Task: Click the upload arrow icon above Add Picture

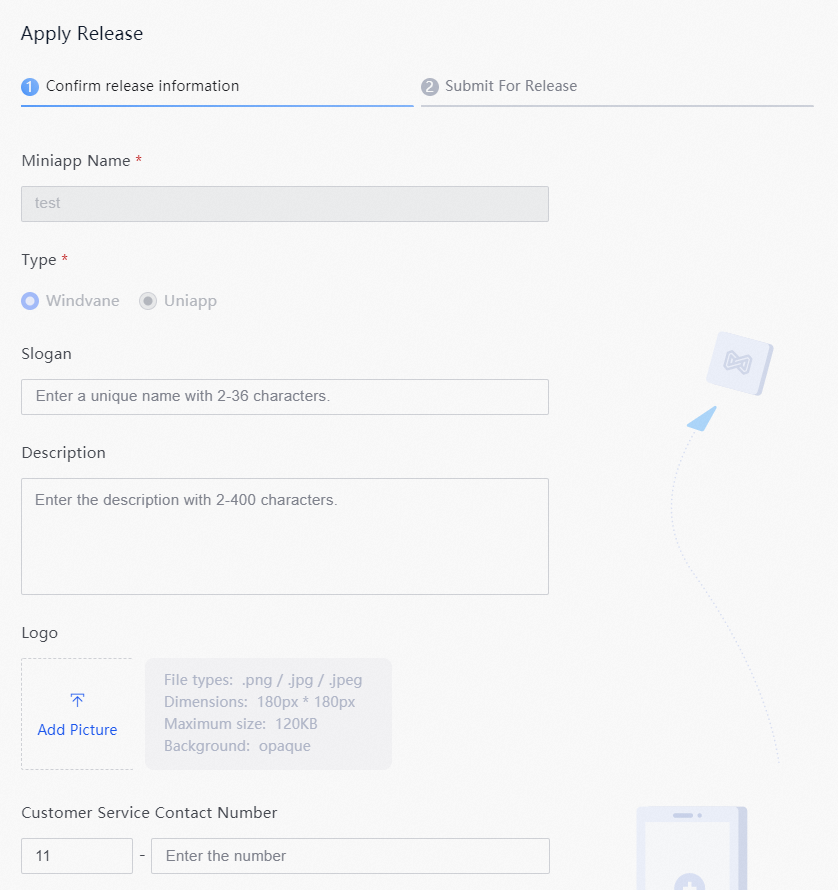Action: click(x=77, y=700)
